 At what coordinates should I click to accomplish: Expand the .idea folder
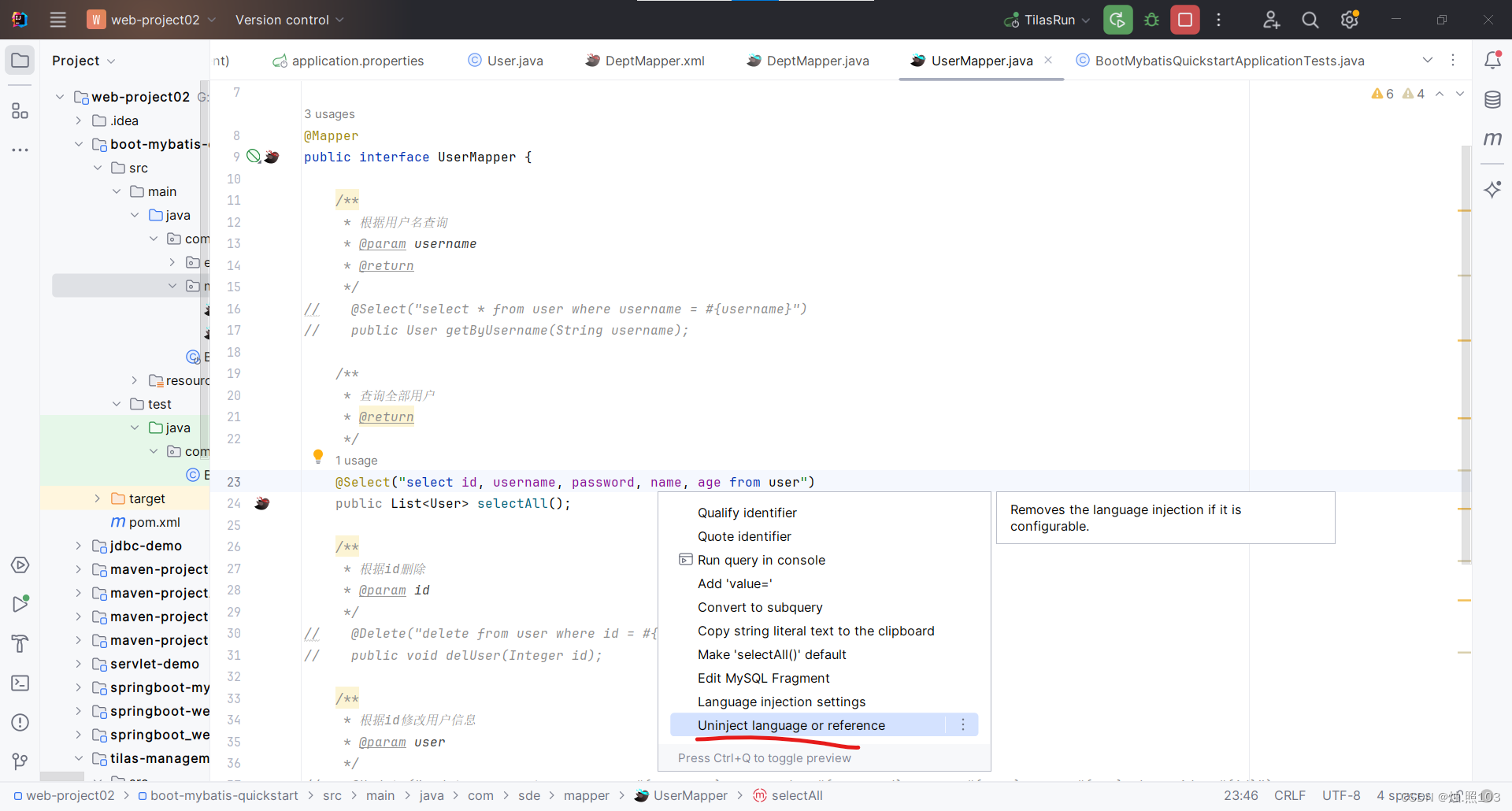point(79,120)
